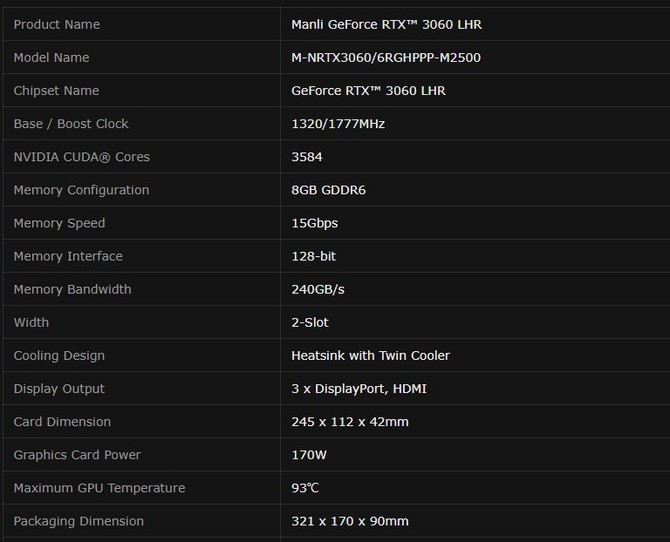670x542 pixels.
Task: Click the 'Cooling Design' label
Action: [x=59, y=356]
